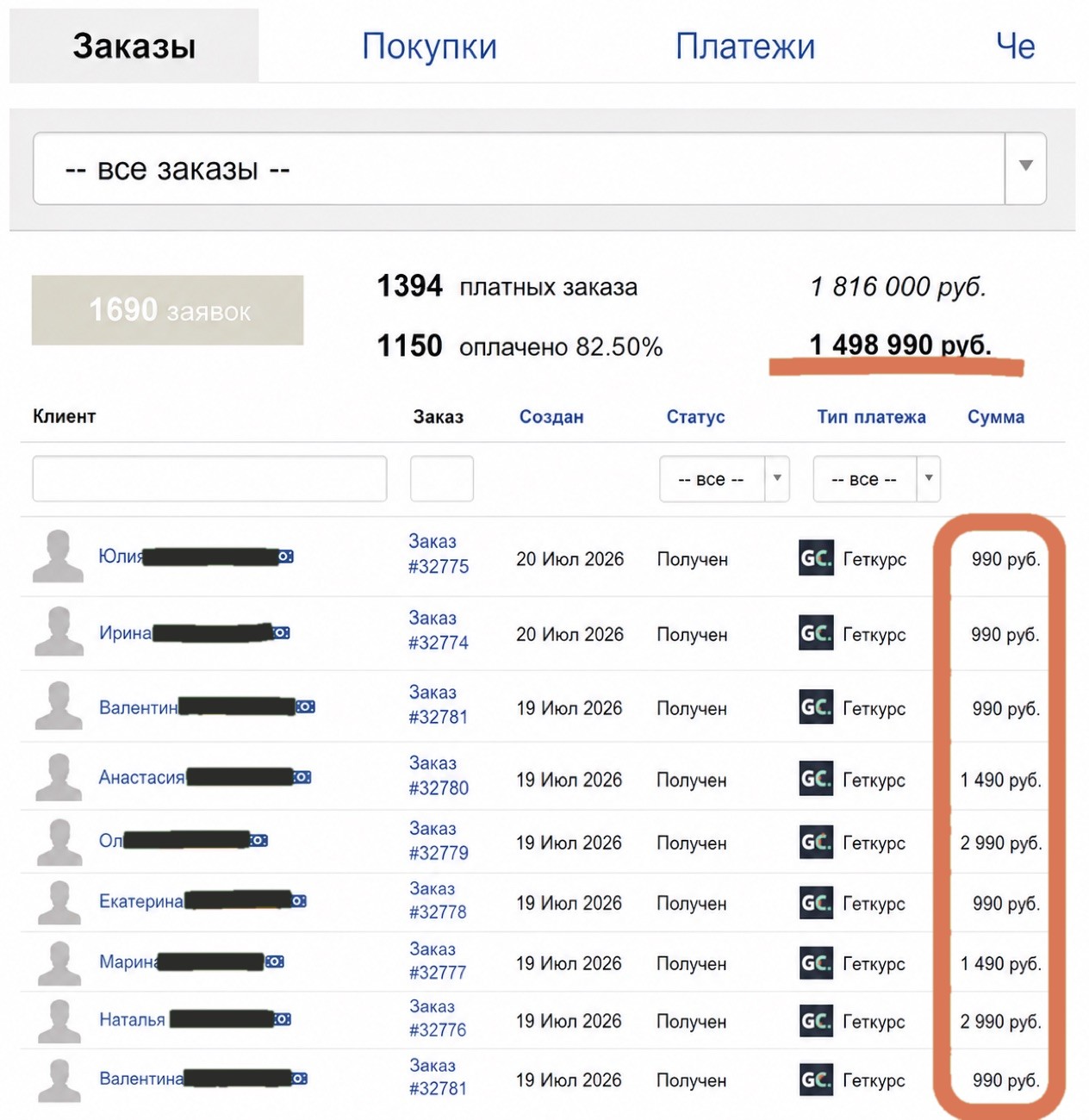Click the money badge next to Ирина
The height and width of the screenshot is (1120, 1089).
coord(282,633)
